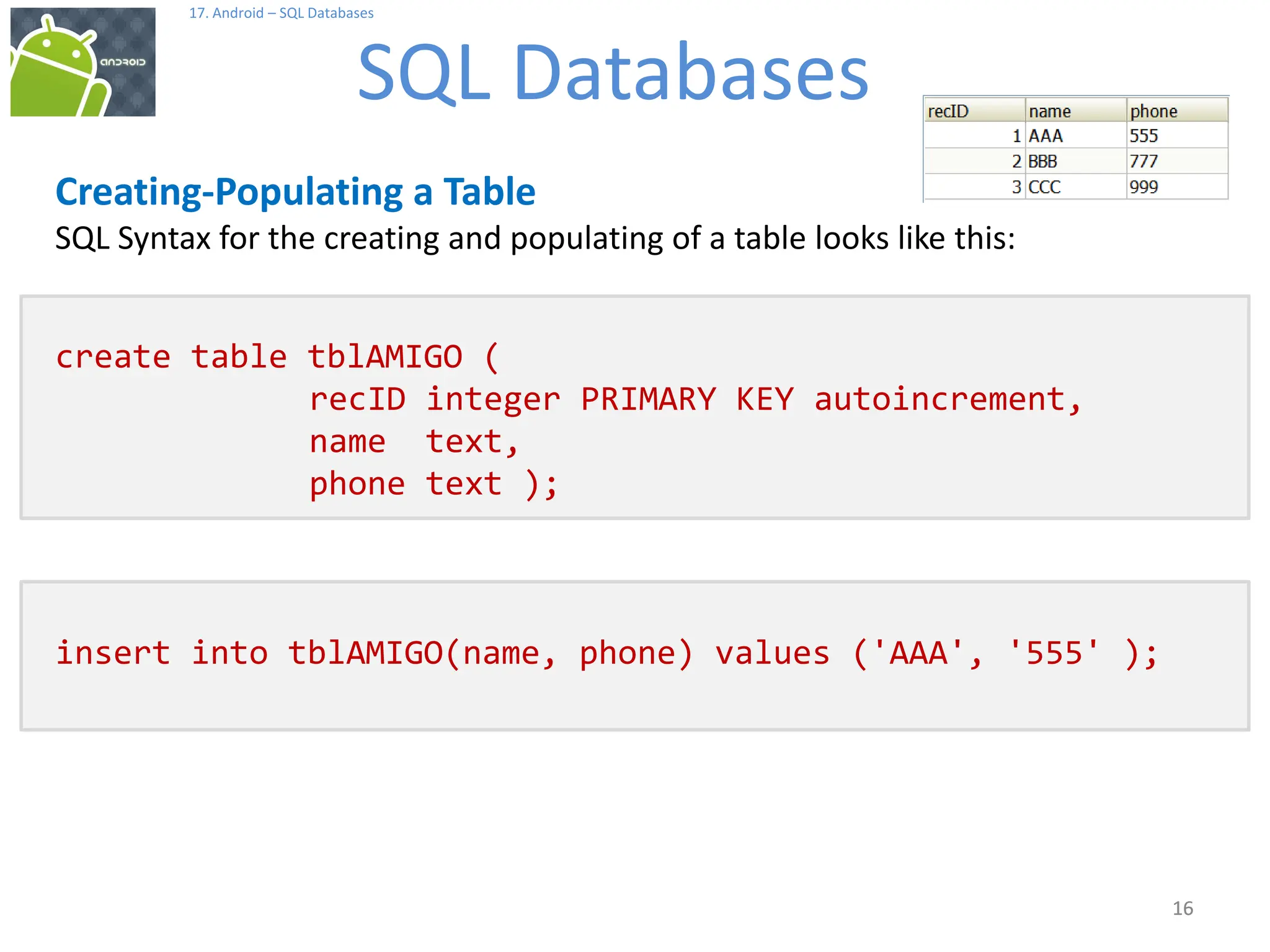Click recID cell 1

[974, 135]
